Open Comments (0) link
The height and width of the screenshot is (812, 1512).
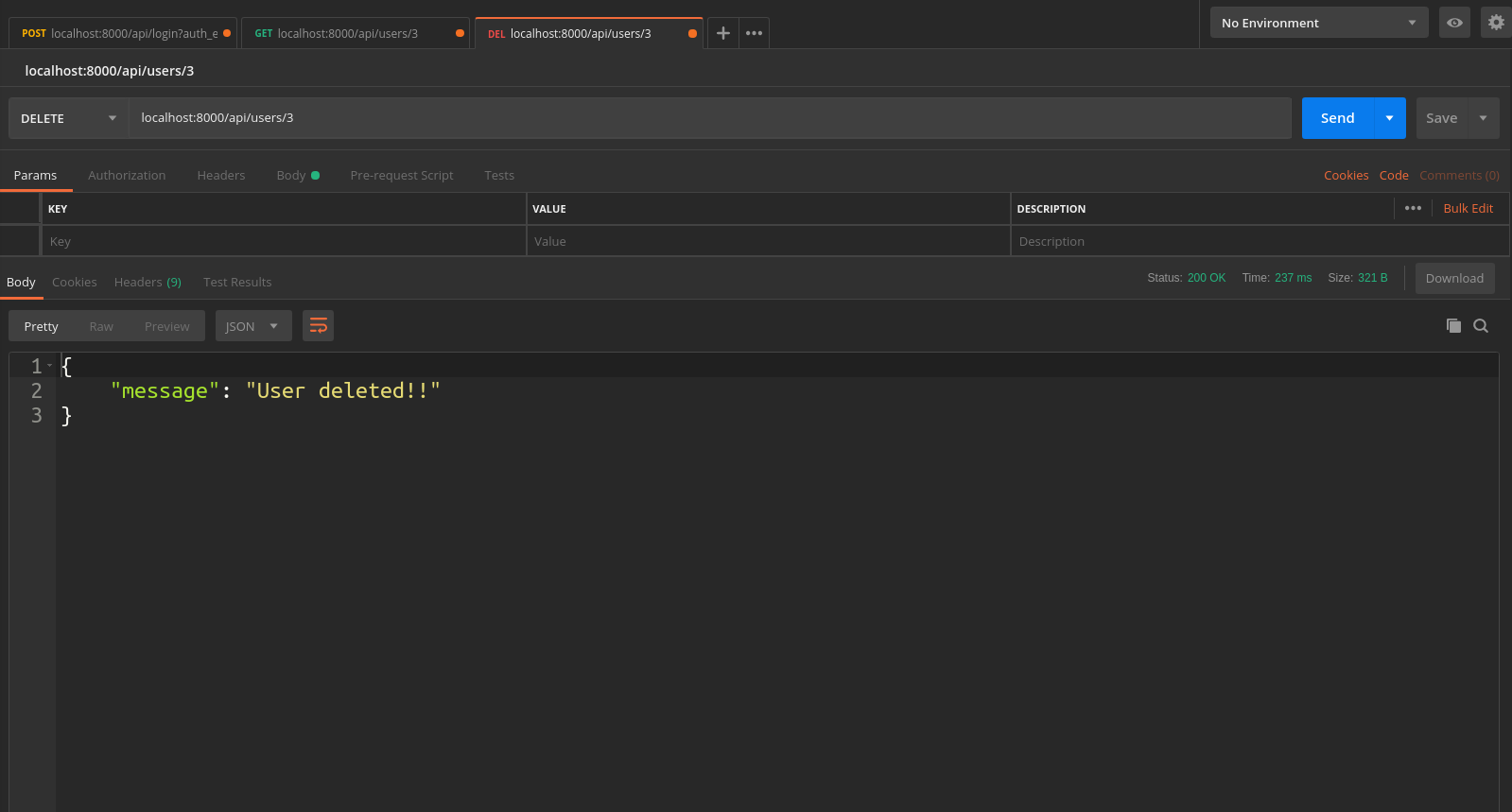click(1459, 175)
